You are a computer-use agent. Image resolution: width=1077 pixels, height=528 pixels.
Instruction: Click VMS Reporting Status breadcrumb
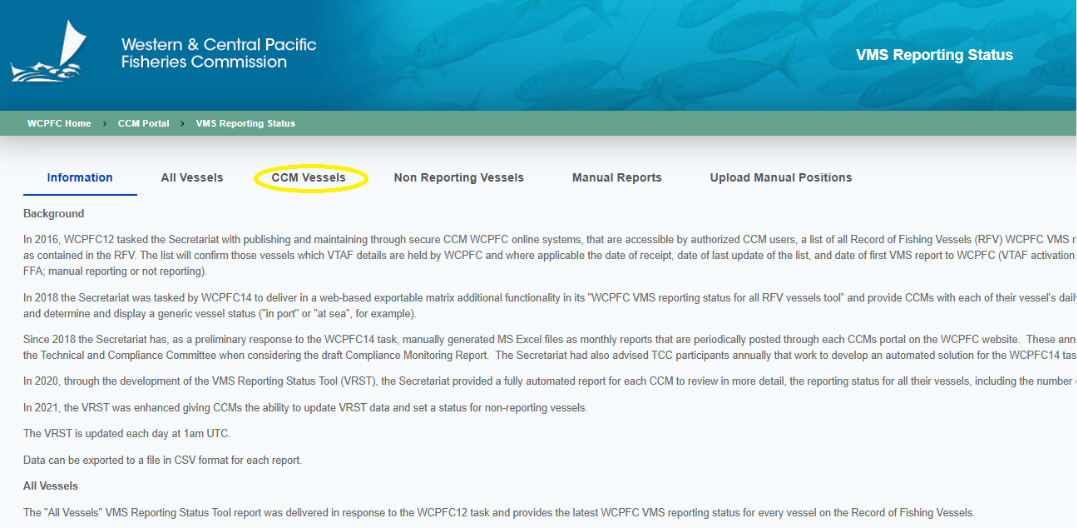[x=245, y=124]
